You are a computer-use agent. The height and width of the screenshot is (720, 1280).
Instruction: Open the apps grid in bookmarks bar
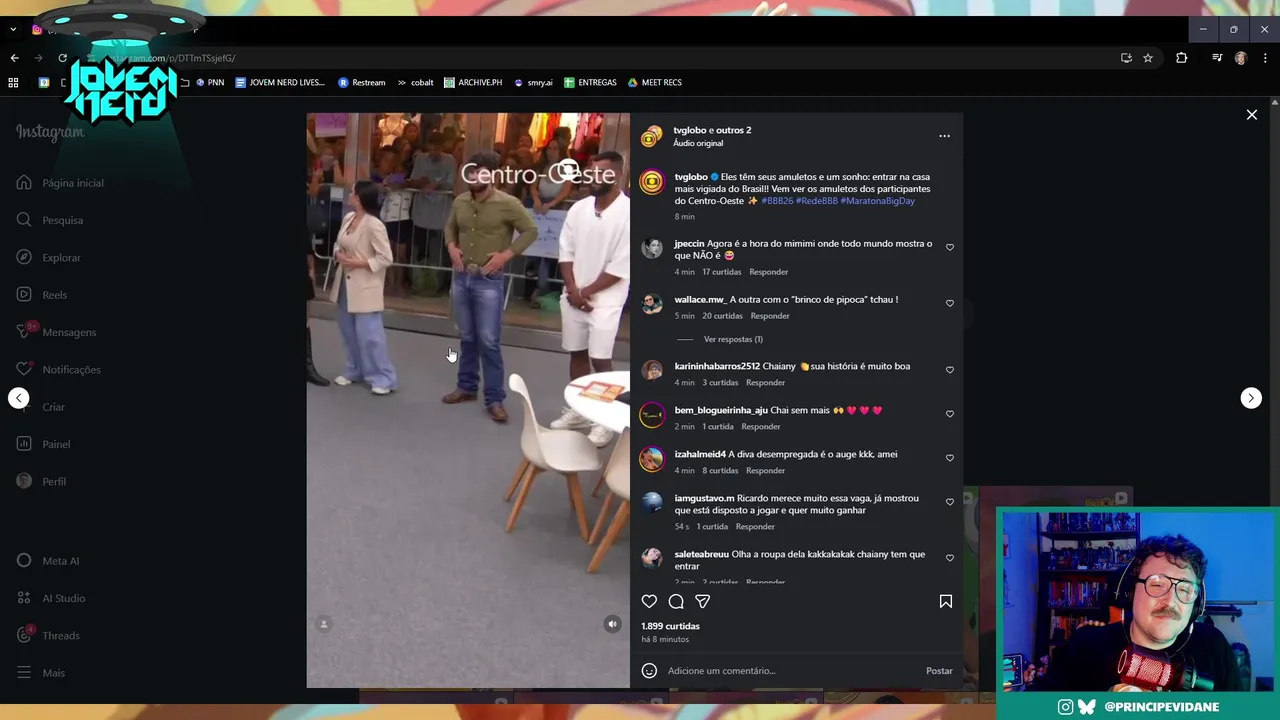pyautogui.click(x=13, y=83)
